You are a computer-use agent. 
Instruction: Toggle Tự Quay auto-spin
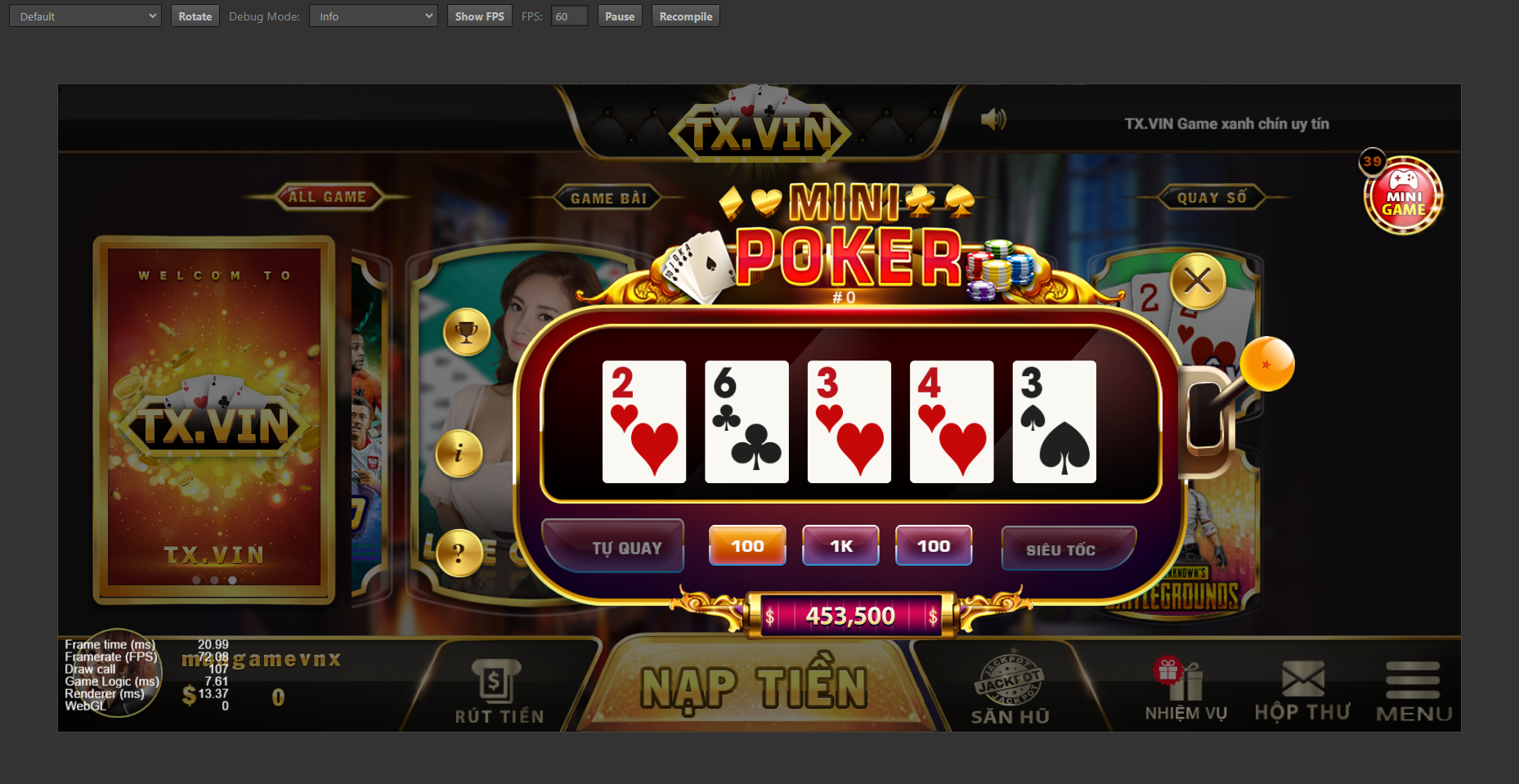tap(613, 546)
